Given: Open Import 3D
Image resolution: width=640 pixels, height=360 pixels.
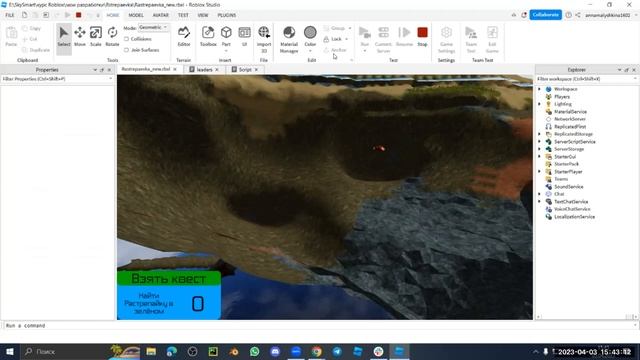Looking at the screenshot, I should pos(264,39).
